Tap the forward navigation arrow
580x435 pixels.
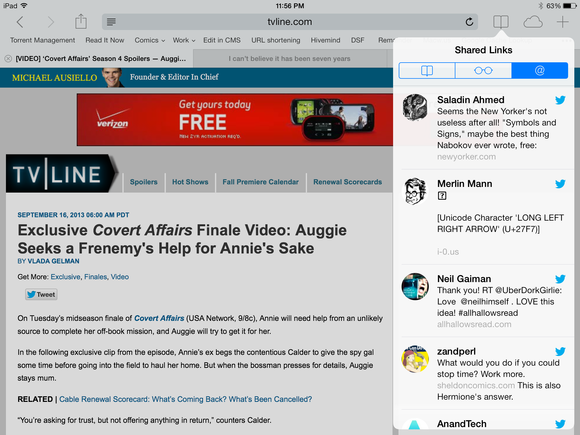click(x=50, y=22)
